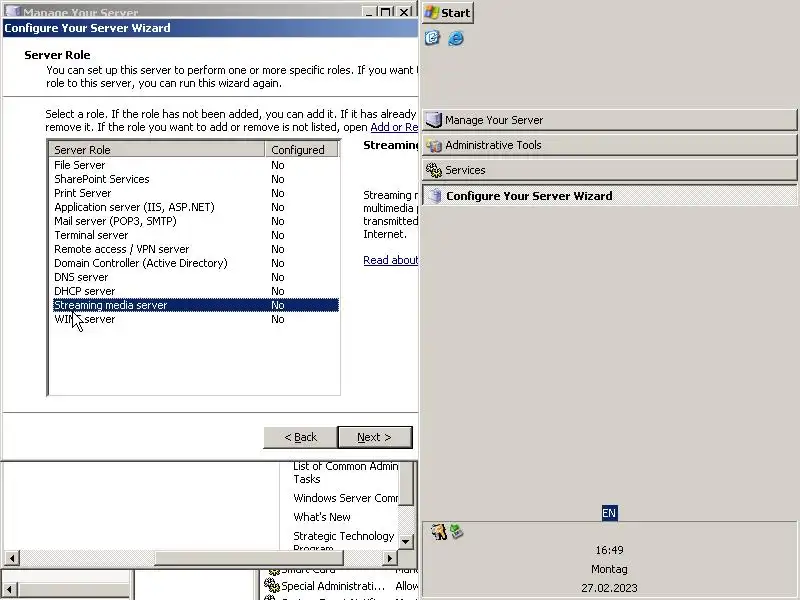The image size is (800, 600).
Task: Maximize the Manage Your Server window
Action: pyautogui.click(x=387, y=11)
